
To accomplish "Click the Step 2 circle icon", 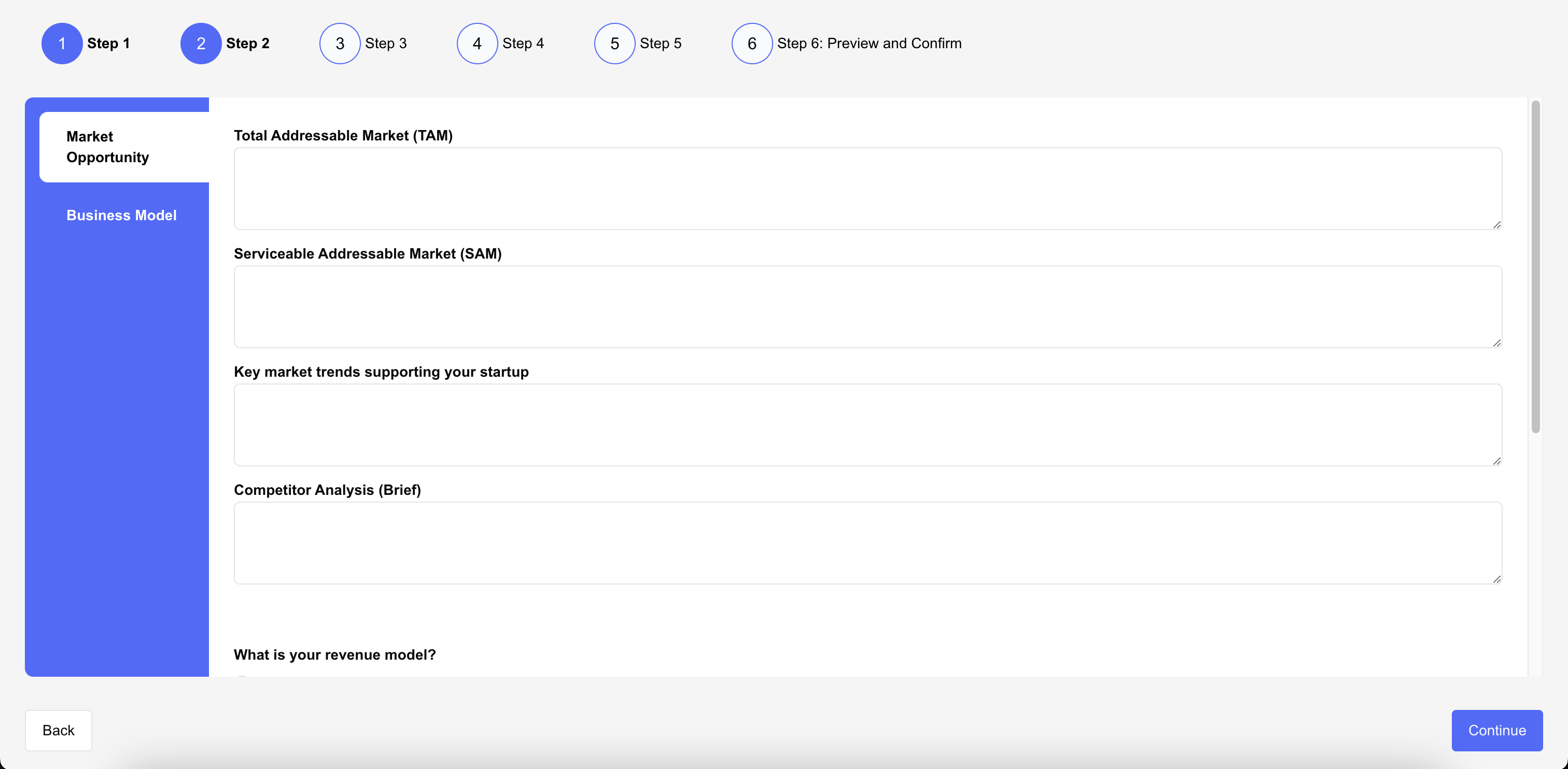I will point(200,43).
